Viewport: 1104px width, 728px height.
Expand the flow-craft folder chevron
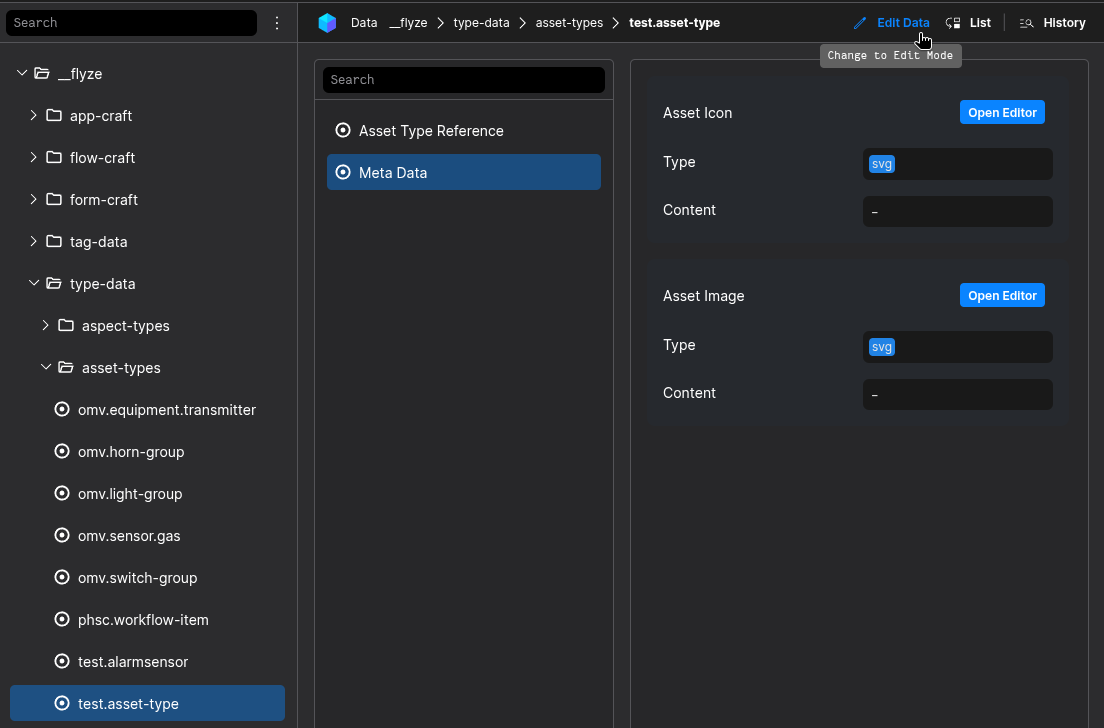34,158
